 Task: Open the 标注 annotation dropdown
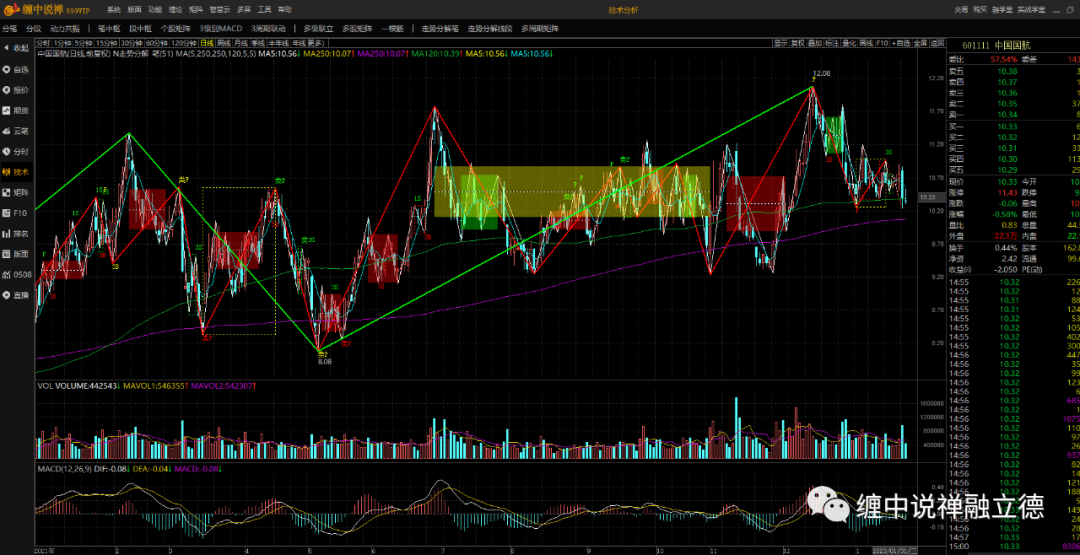[x=832, y=43]
